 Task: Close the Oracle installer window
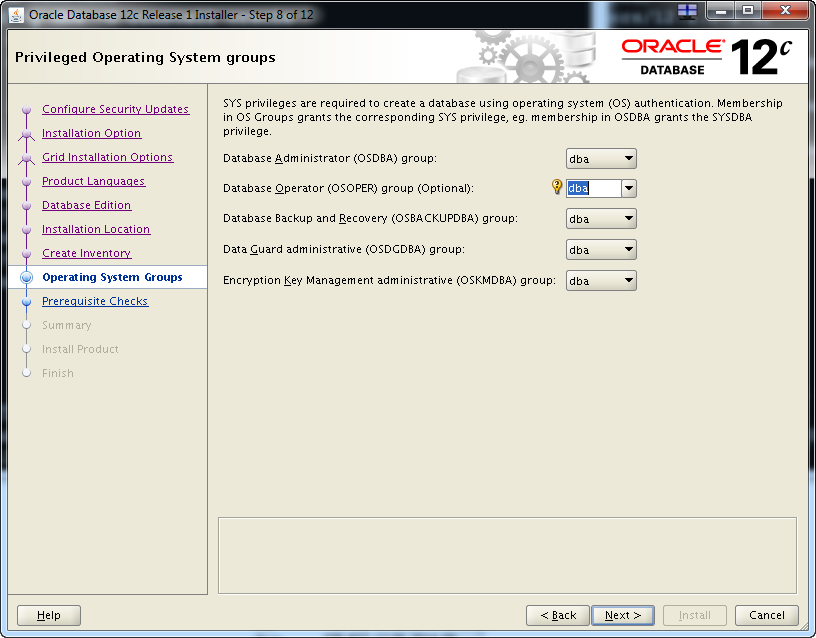[786, 10]
